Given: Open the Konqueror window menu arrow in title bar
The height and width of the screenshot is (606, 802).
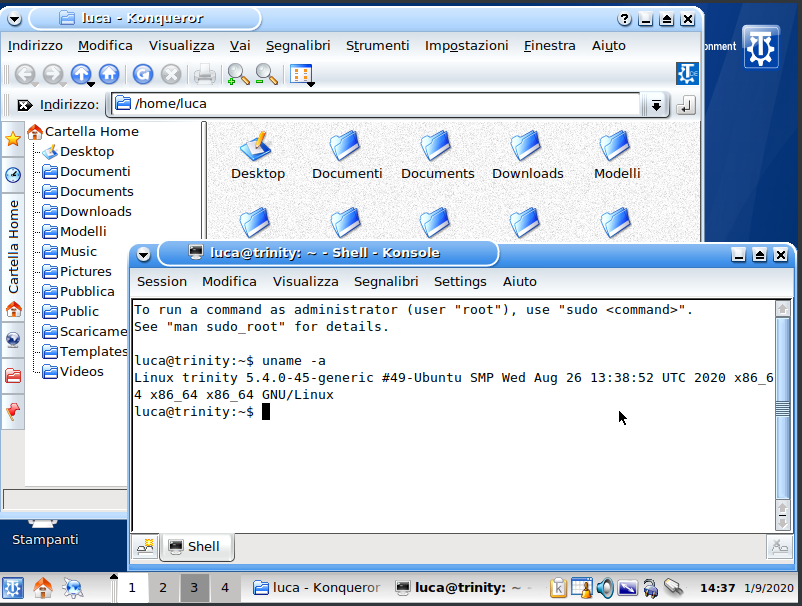Looking at the screenshot, I should tap(14, 19).
